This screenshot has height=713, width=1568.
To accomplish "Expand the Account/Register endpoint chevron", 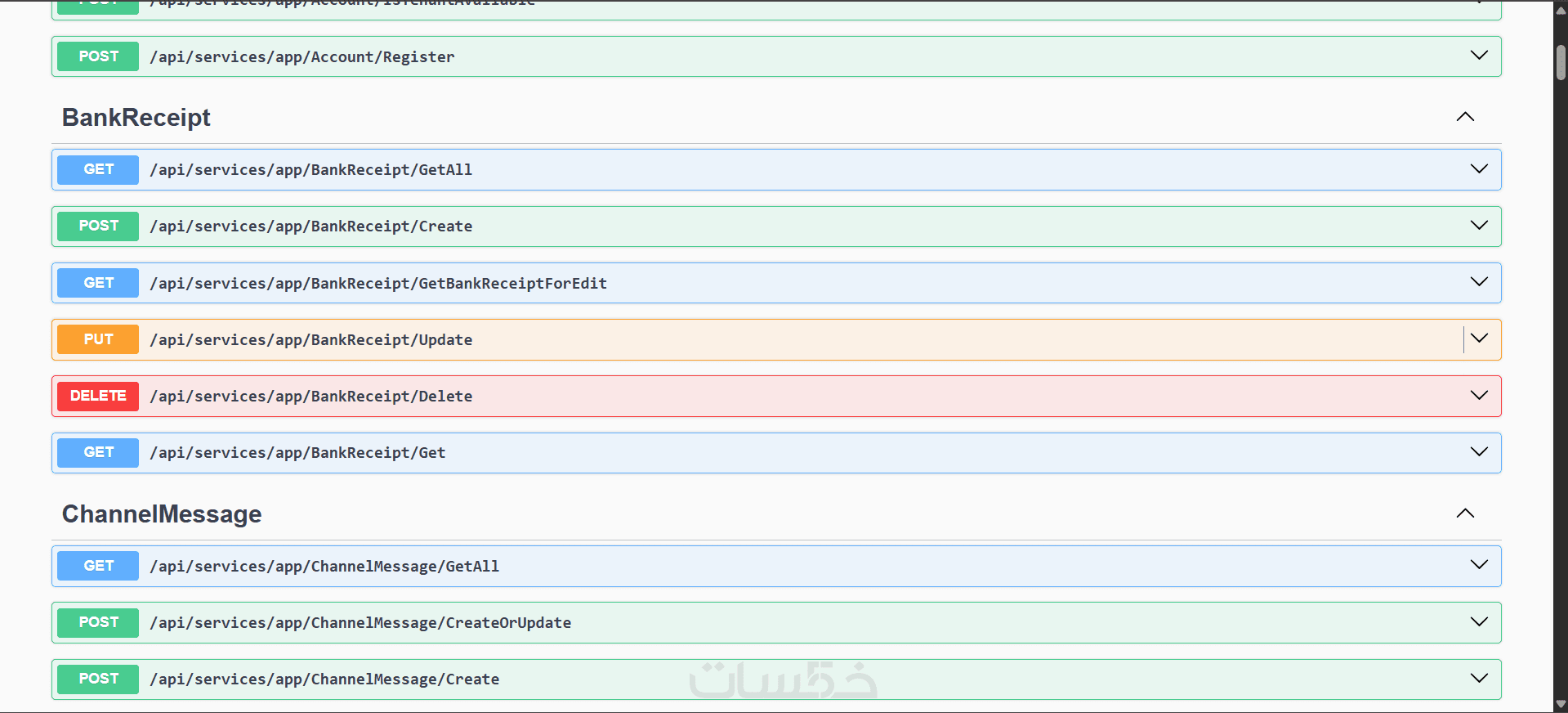I will (x=1479, y=56).
